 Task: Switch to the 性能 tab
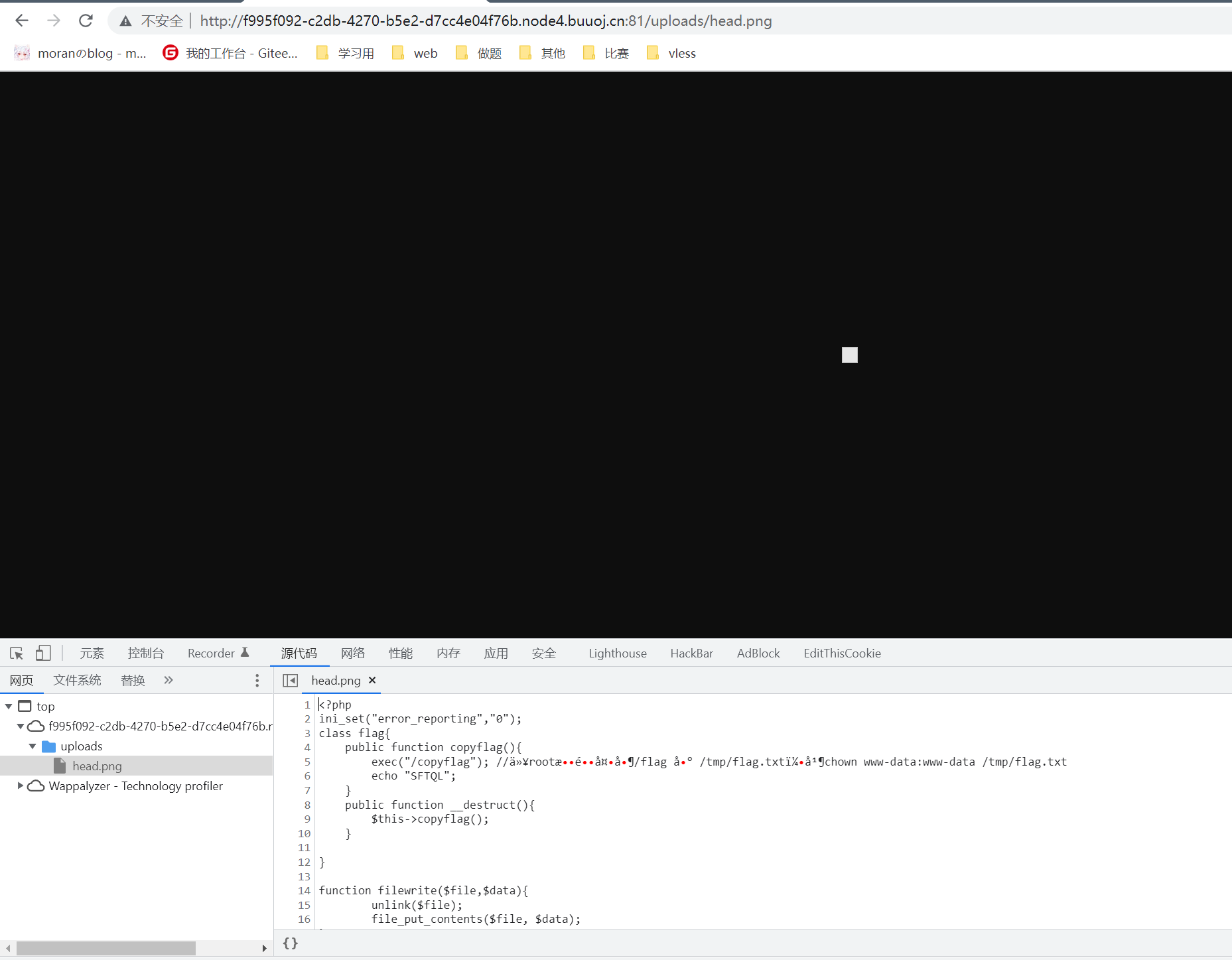[401, 653]
